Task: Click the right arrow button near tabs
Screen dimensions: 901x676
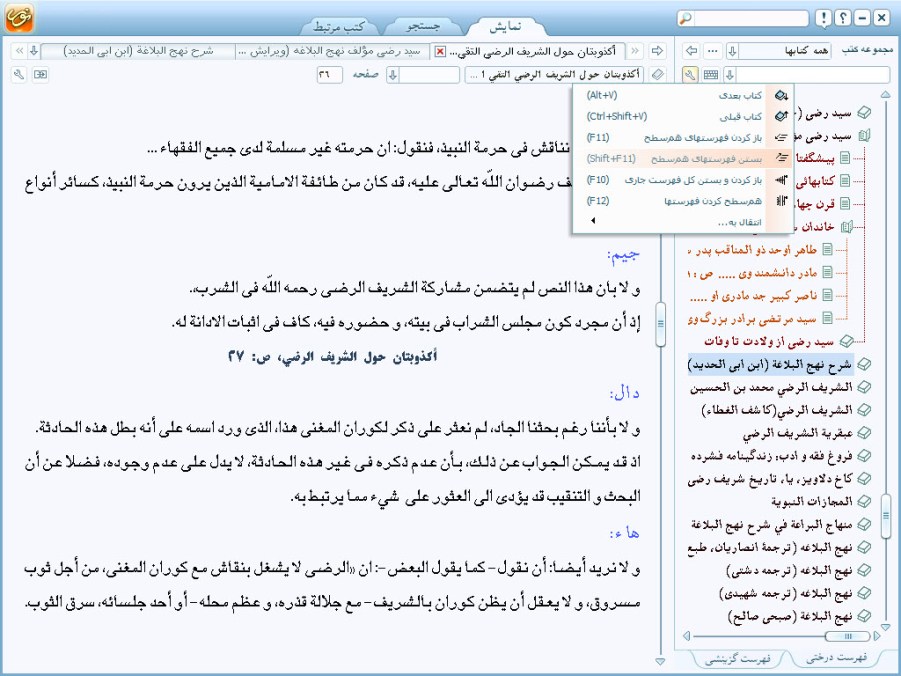Action: [657, 51]
